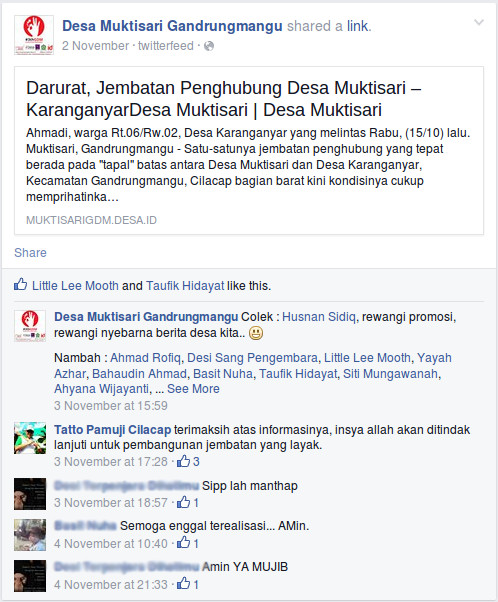Image resolution: width=498 pixels, height=602 pixels.
Task: Open Tatto Pamuji Cilacap avatar
Action: 30,438
